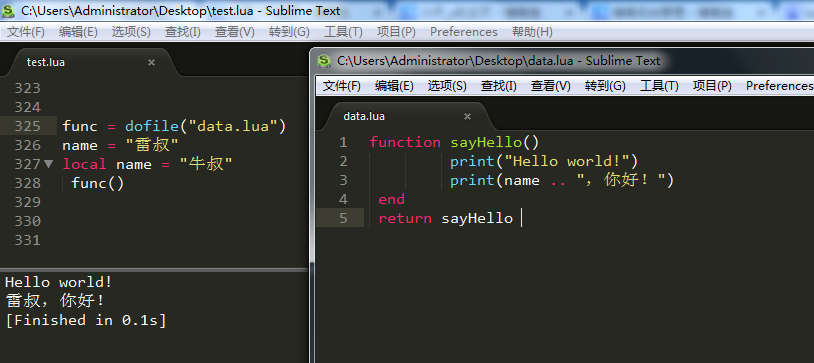This screenshot has height=363, width=814.
Task: Click line number 326 in test.lua gutter
Action: 28,145
